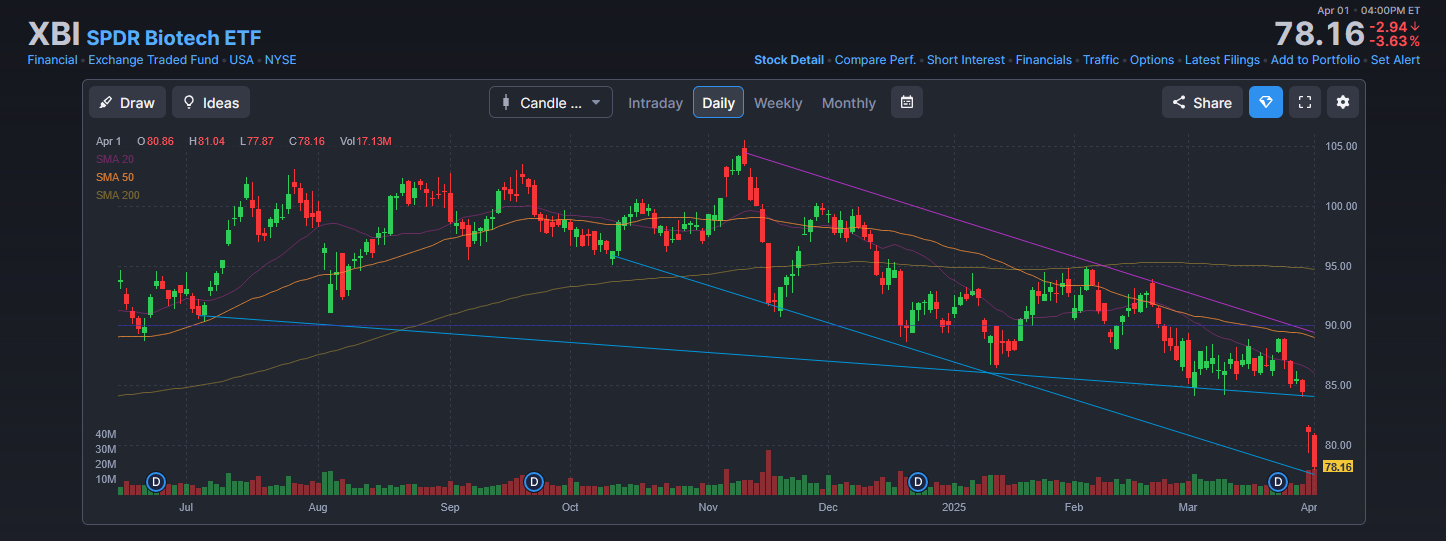Click the Share chart button

coord(1202,102)
